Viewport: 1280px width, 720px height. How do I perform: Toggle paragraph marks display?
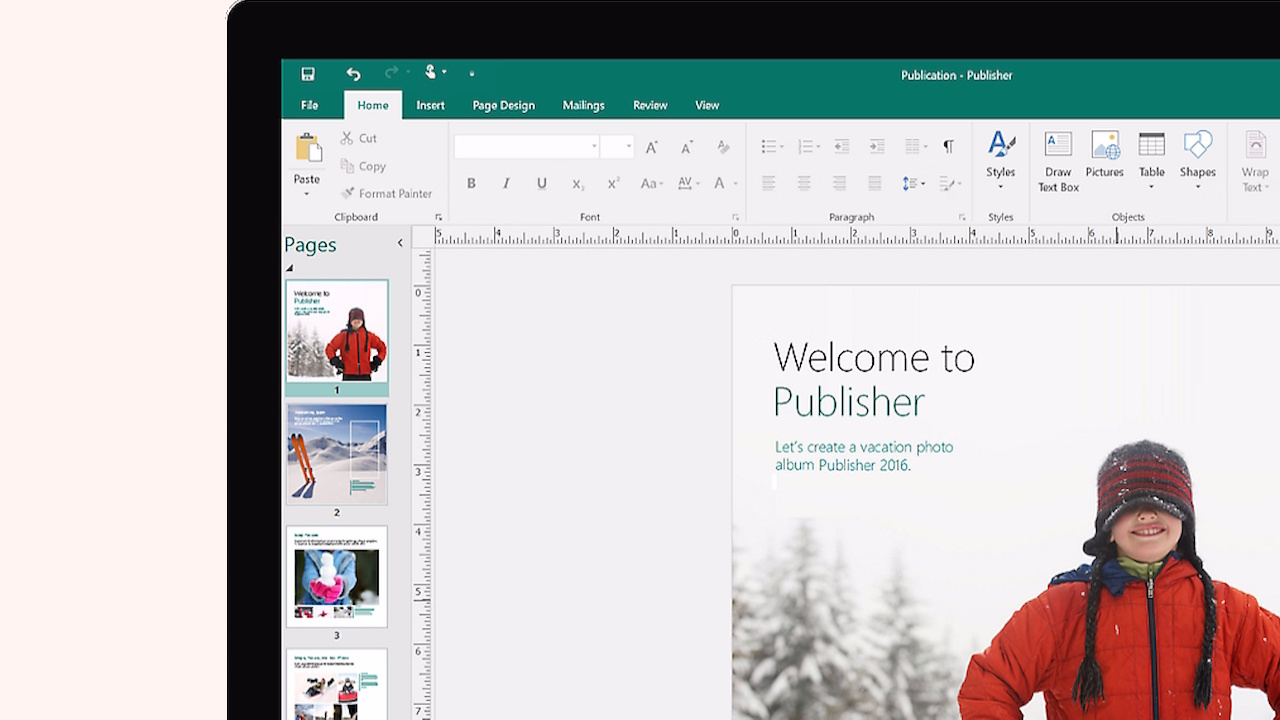(948, 147)
